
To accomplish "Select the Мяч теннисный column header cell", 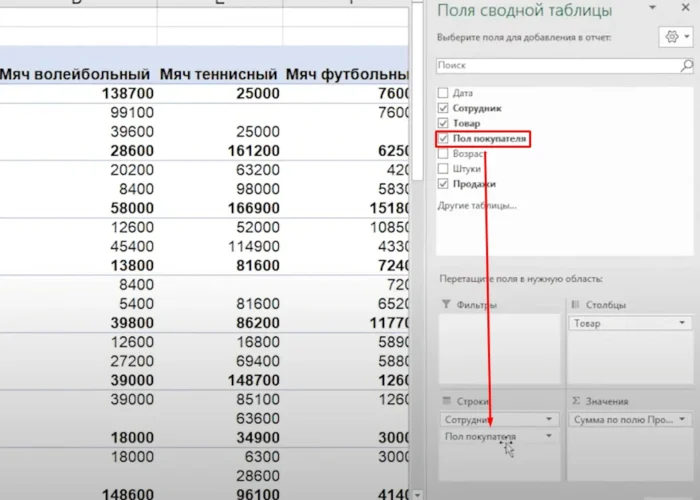I will [219, 74].
